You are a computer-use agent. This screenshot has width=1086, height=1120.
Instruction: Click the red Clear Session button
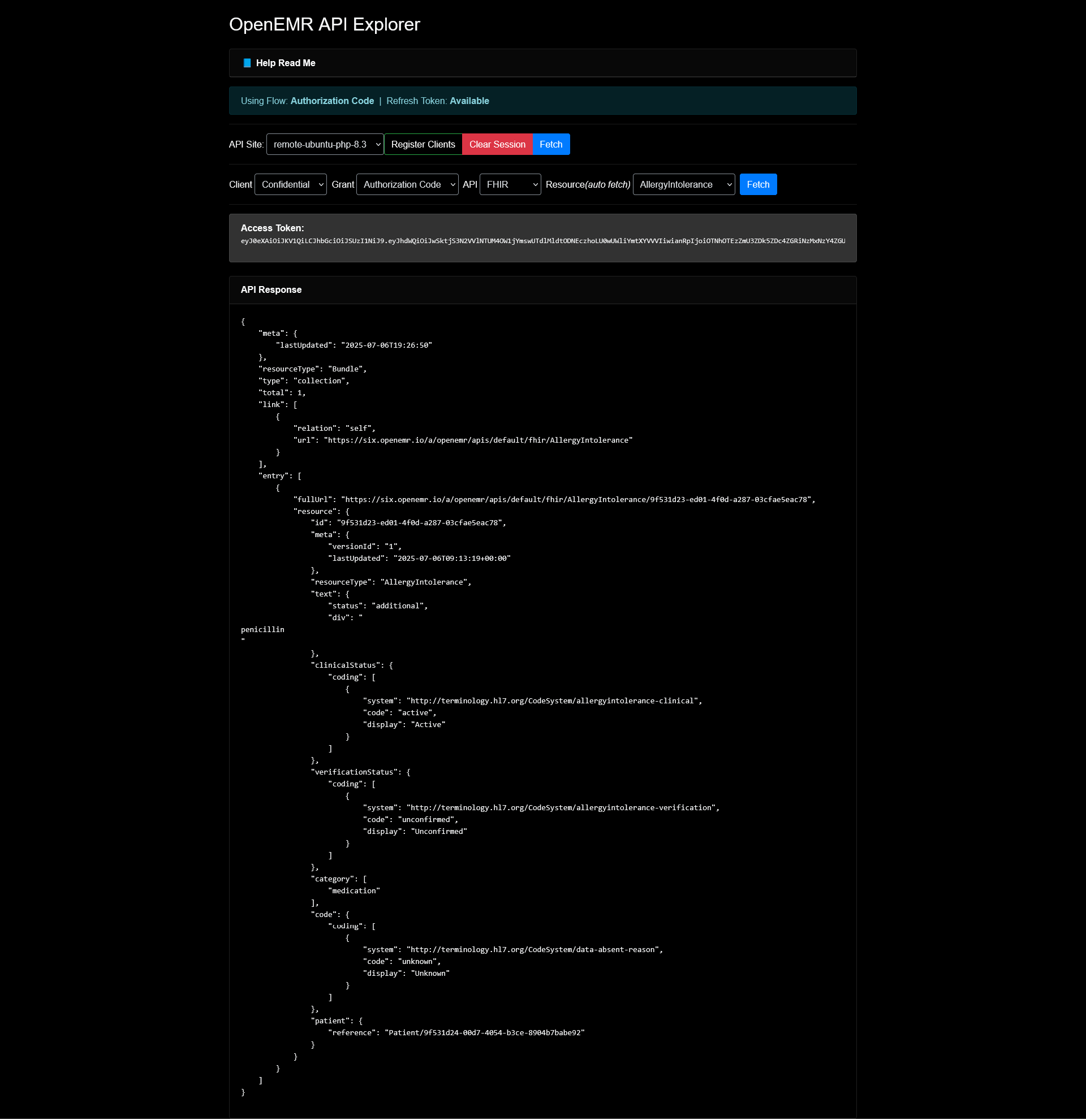pos(497,145)
